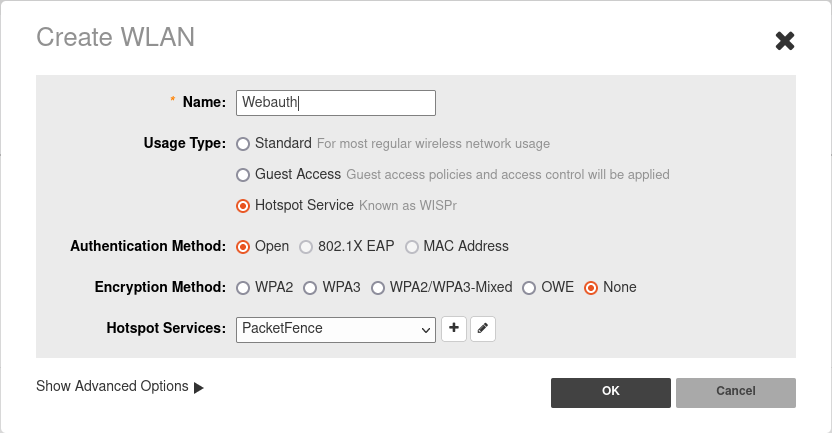Expand Show Advanced Options
This screenshot has height=433, width=832.
click(x=112, y=386)
